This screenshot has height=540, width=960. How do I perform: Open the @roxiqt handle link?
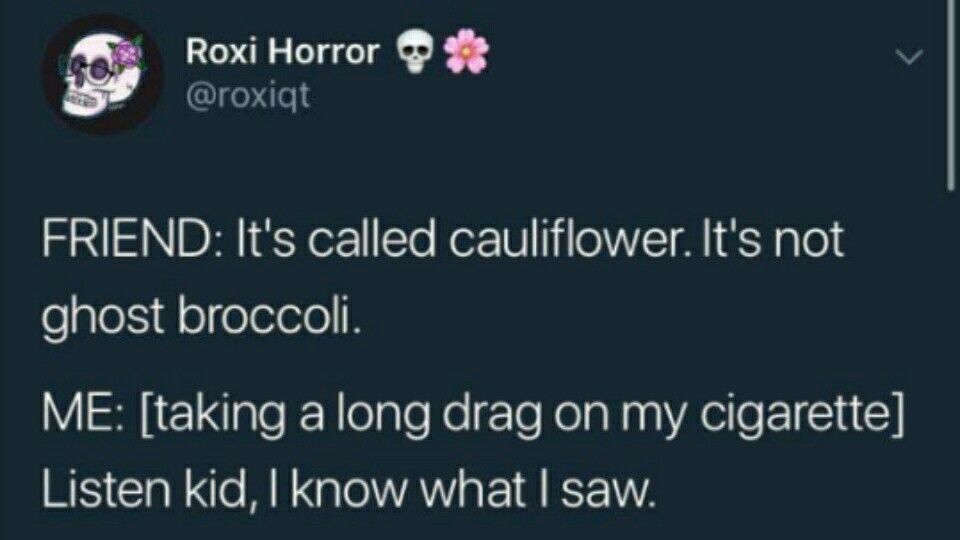click(248, 96)
